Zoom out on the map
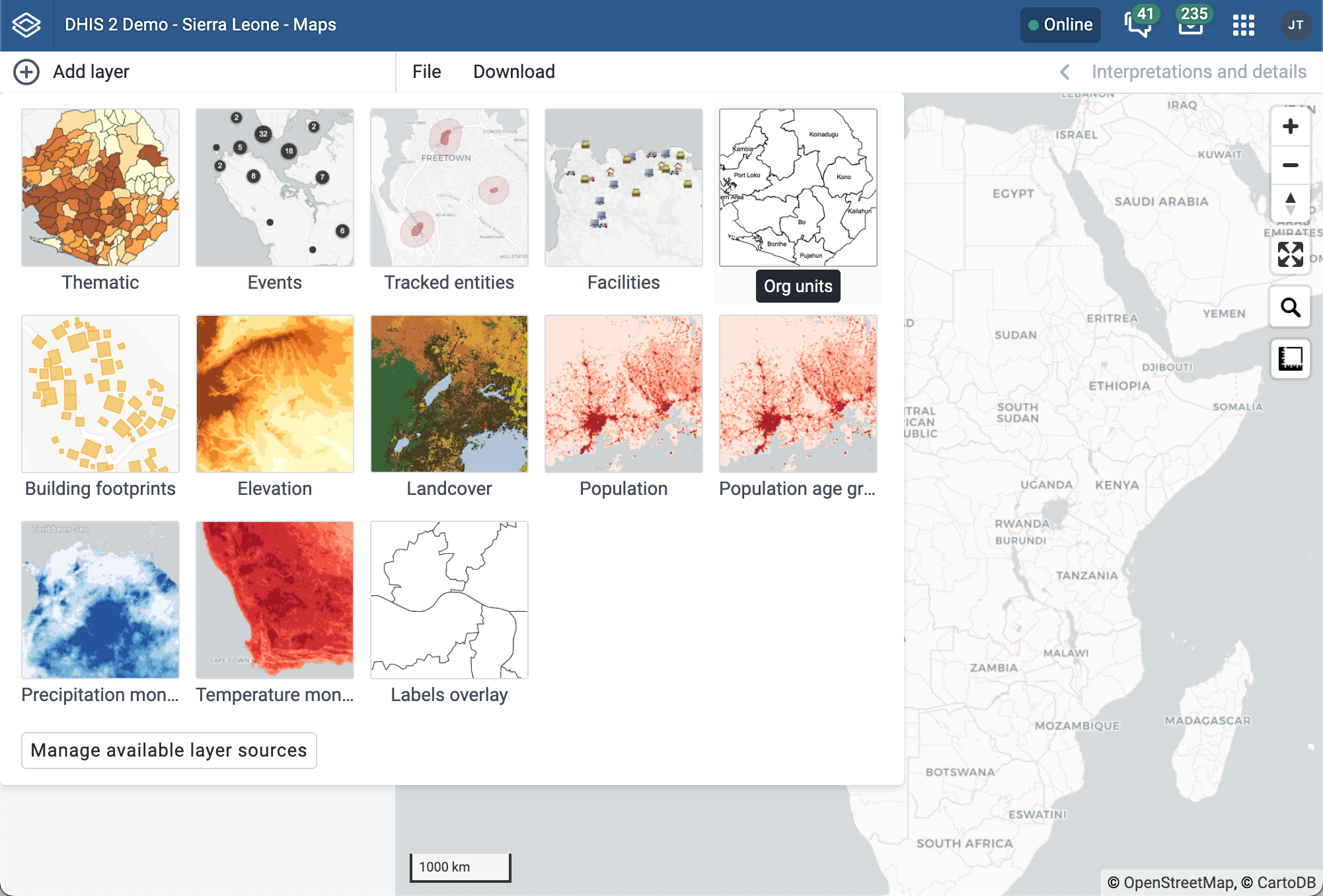The image size is (1323, 896). 1290,165
